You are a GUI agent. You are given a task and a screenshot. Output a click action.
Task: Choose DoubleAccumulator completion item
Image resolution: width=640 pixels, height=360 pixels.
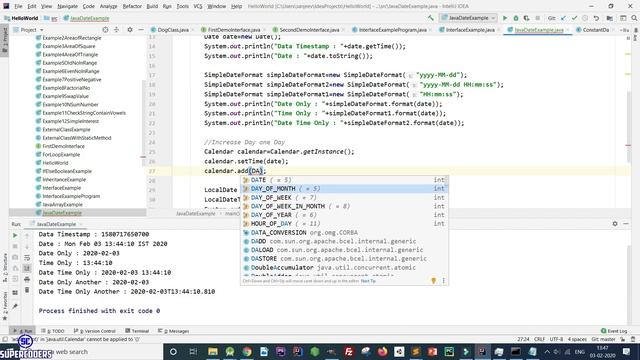coord(344,268)
